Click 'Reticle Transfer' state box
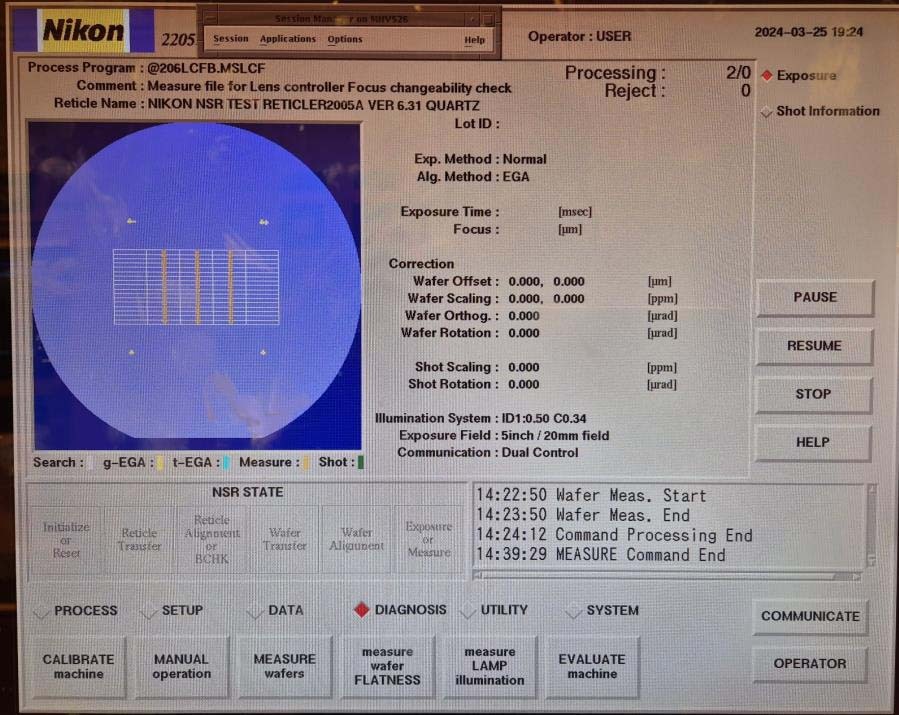 [139, 540]
